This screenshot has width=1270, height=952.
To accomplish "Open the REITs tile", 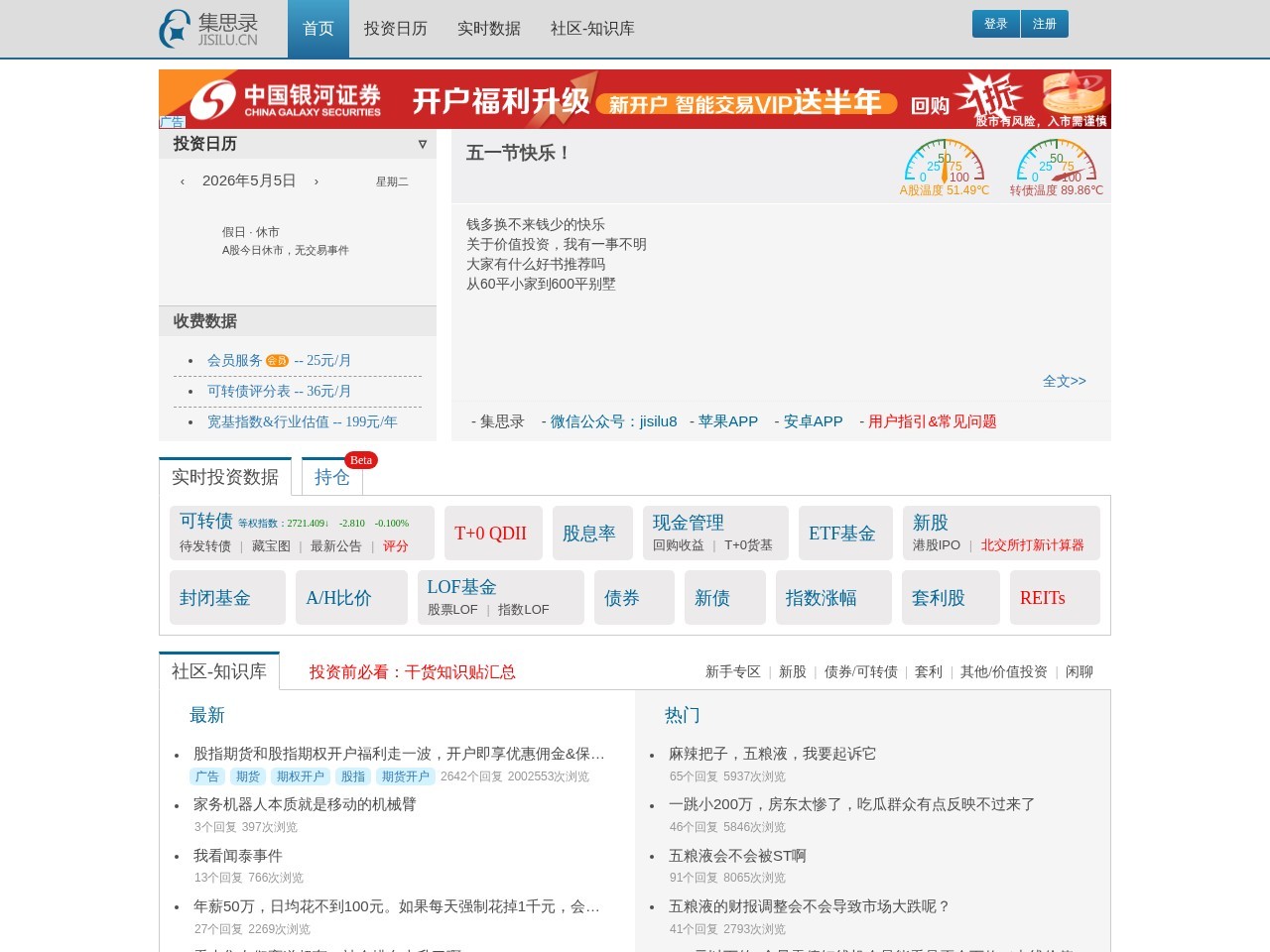I will pyautogui.click(x=1055, y=598).
